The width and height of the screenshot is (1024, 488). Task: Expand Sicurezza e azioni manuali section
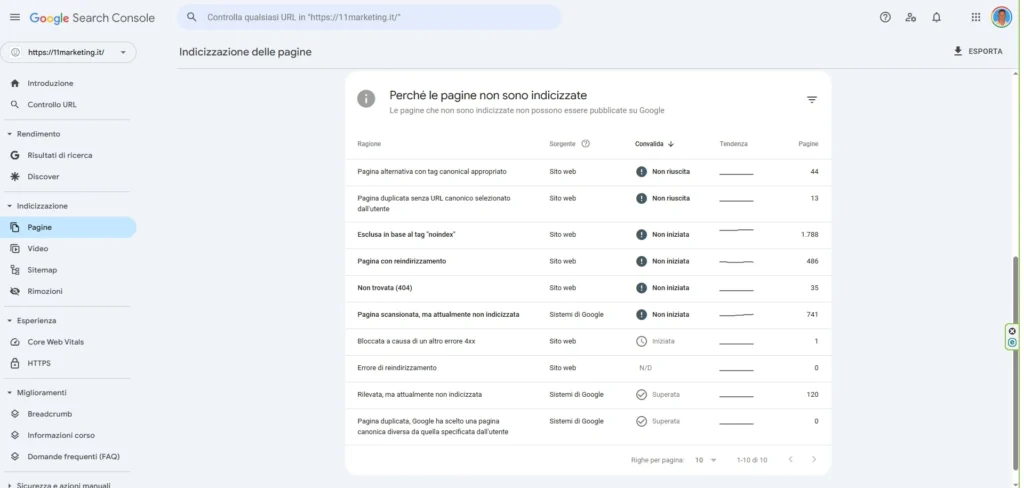coord(10,485)
